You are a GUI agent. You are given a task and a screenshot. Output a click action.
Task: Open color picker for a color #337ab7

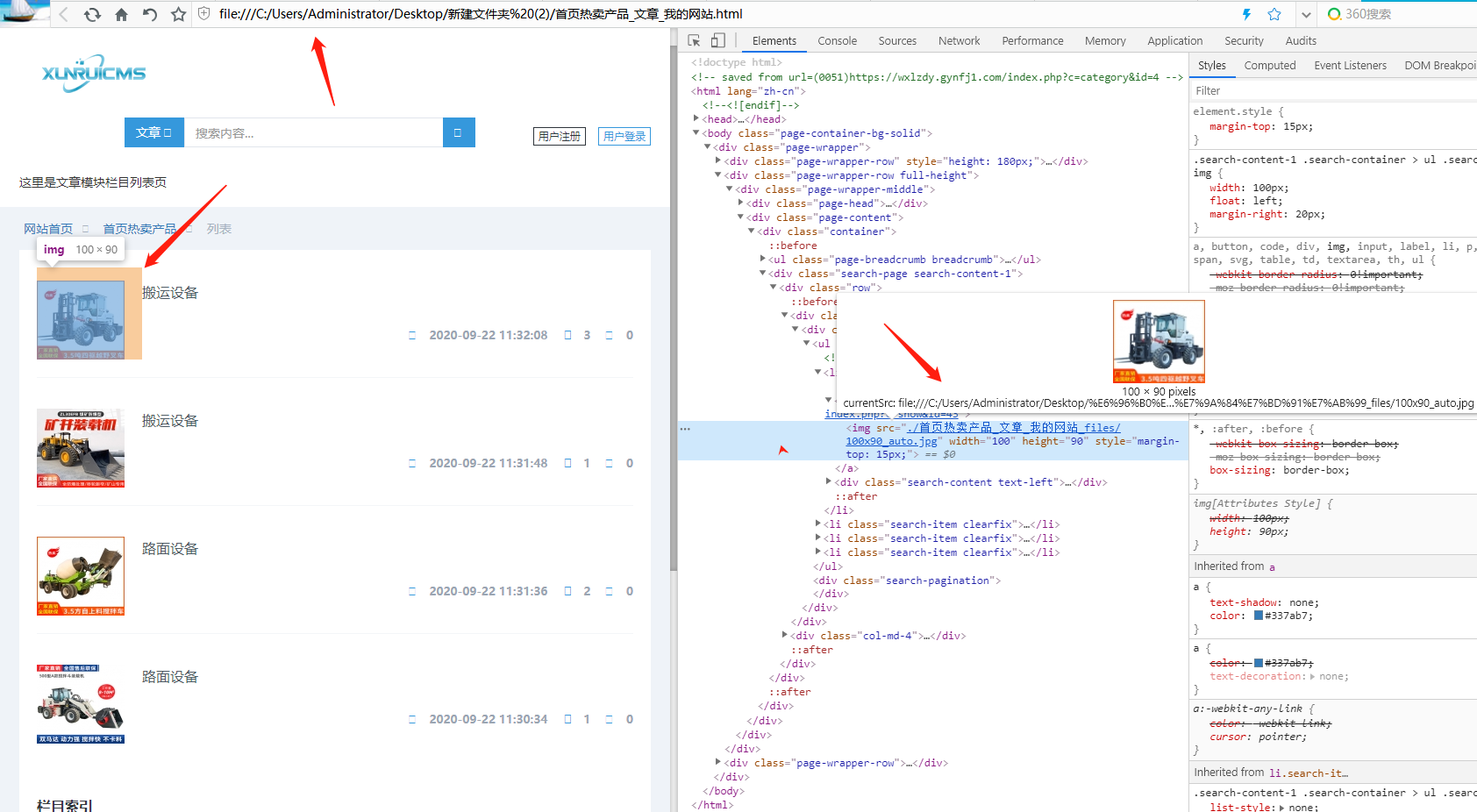coord(1259,616)
